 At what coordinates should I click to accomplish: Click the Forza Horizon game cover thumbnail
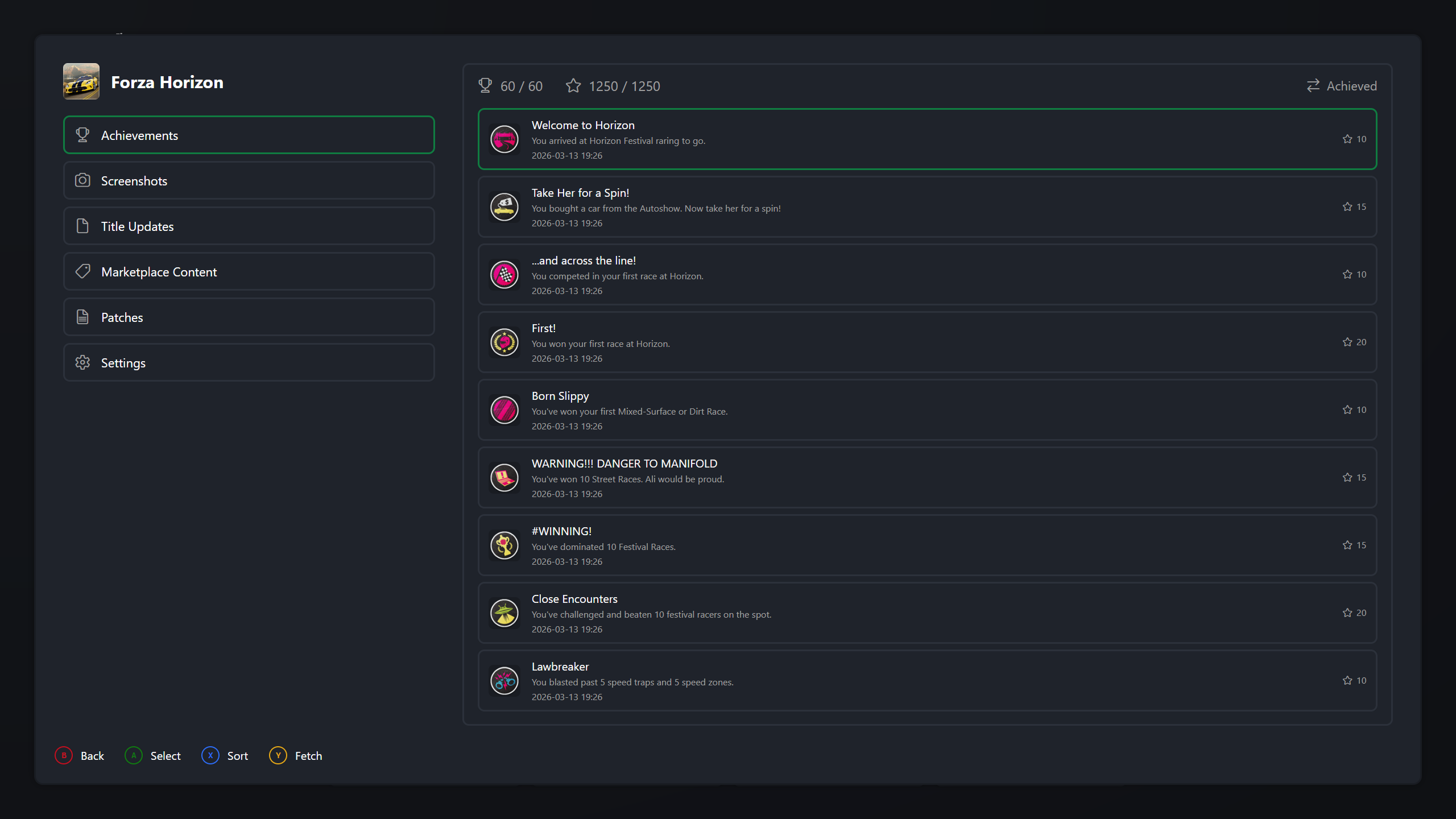[x=81, y=81]
